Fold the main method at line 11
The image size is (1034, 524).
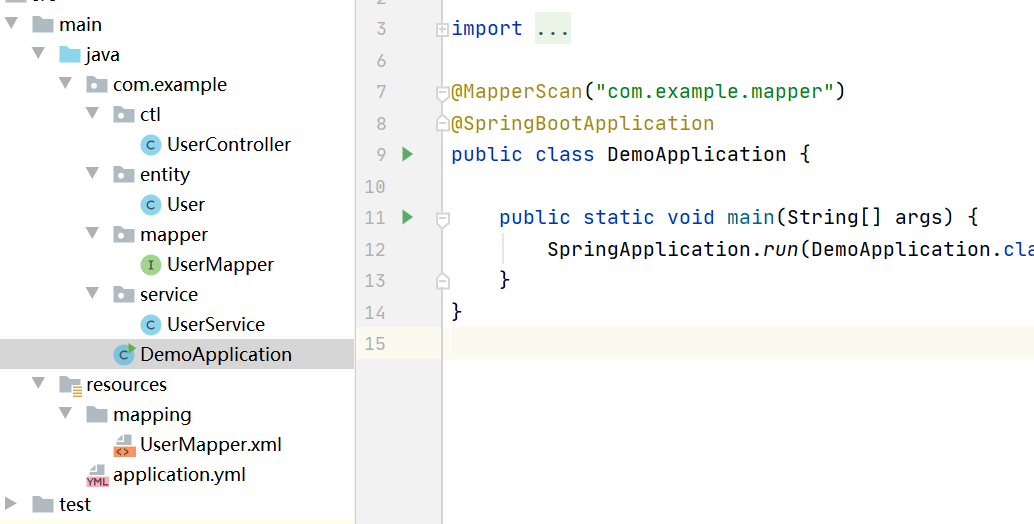[442, 220]
